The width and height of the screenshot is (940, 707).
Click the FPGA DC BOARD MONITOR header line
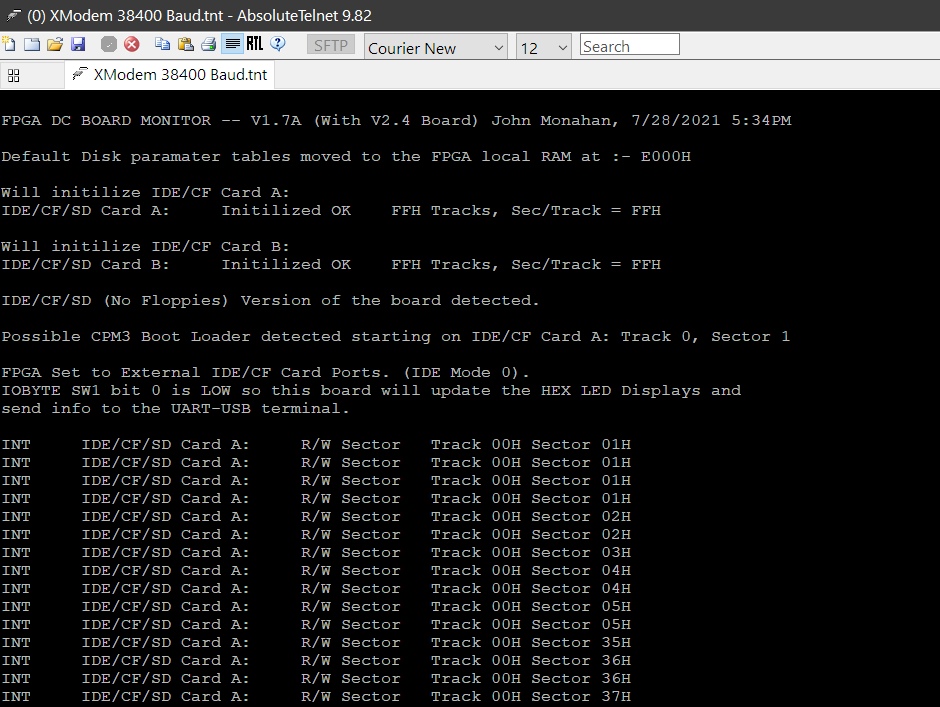396,121
